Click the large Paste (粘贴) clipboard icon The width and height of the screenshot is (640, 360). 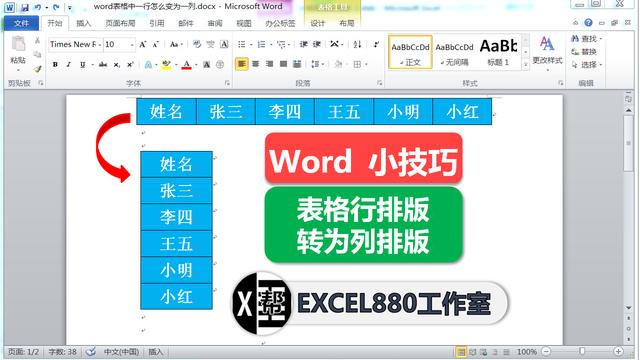point(18,44)
